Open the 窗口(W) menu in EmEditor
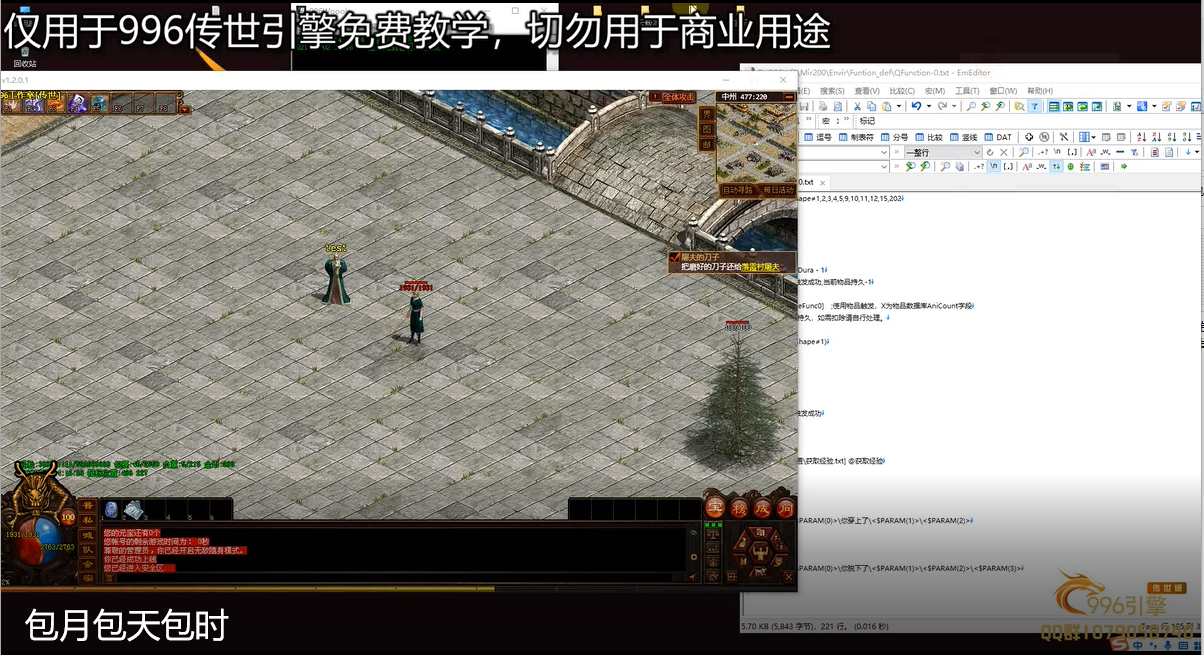The image size is (1204, 655). click(1003, 91)
